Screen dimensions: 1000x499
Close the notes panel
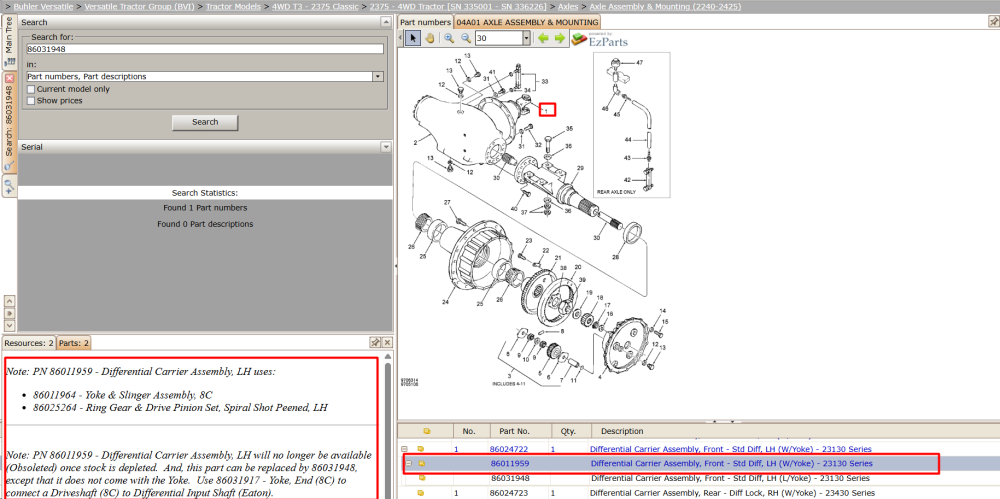point(387,343)
